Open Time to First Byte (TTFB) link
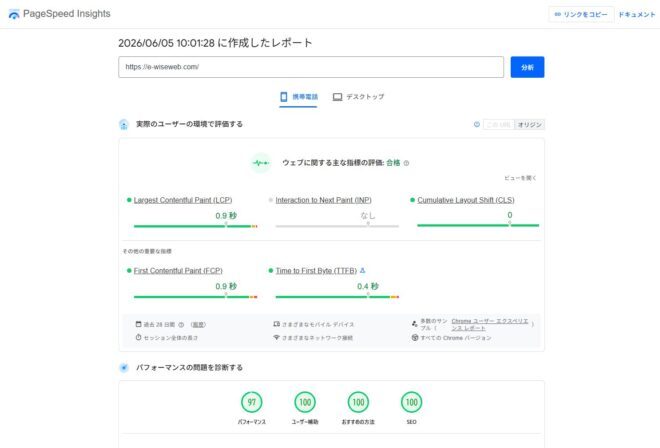The height and width of the screenshot is (448, 660). point(316,271)
